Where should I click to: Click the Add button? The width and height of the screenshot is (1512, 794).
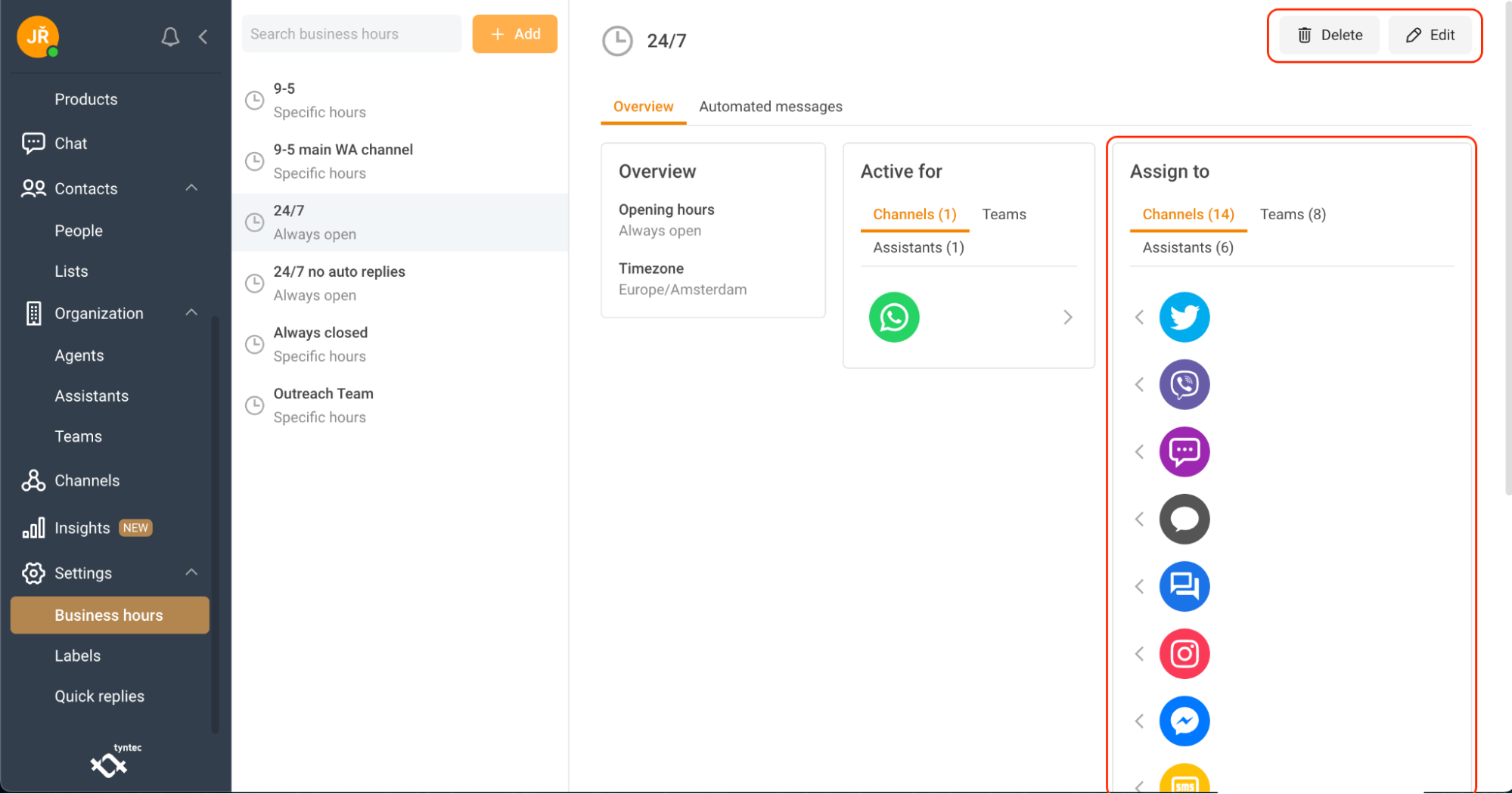515,34
